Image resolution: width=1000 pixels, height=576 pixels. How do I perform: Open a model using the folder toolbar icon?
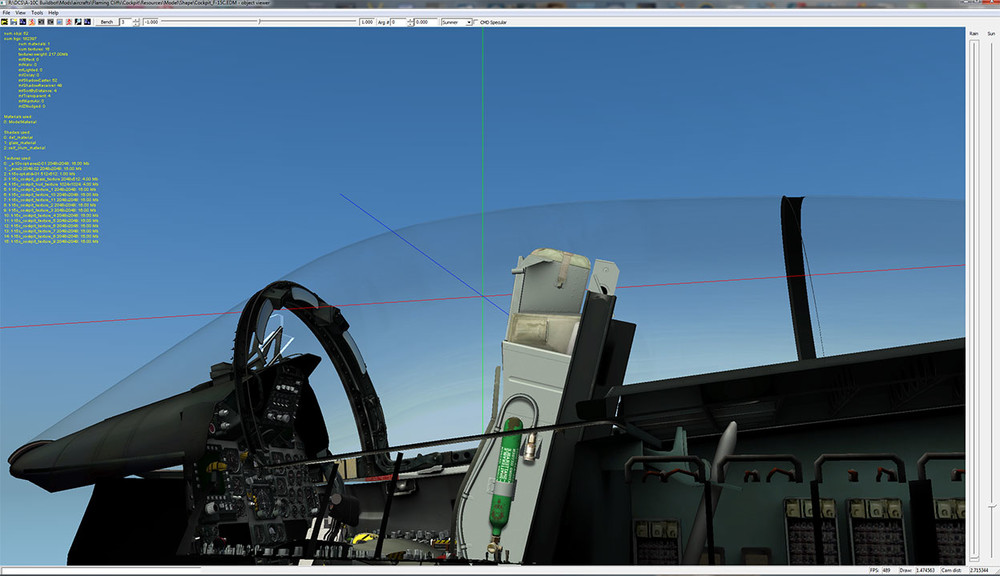[x=5, y=21]
